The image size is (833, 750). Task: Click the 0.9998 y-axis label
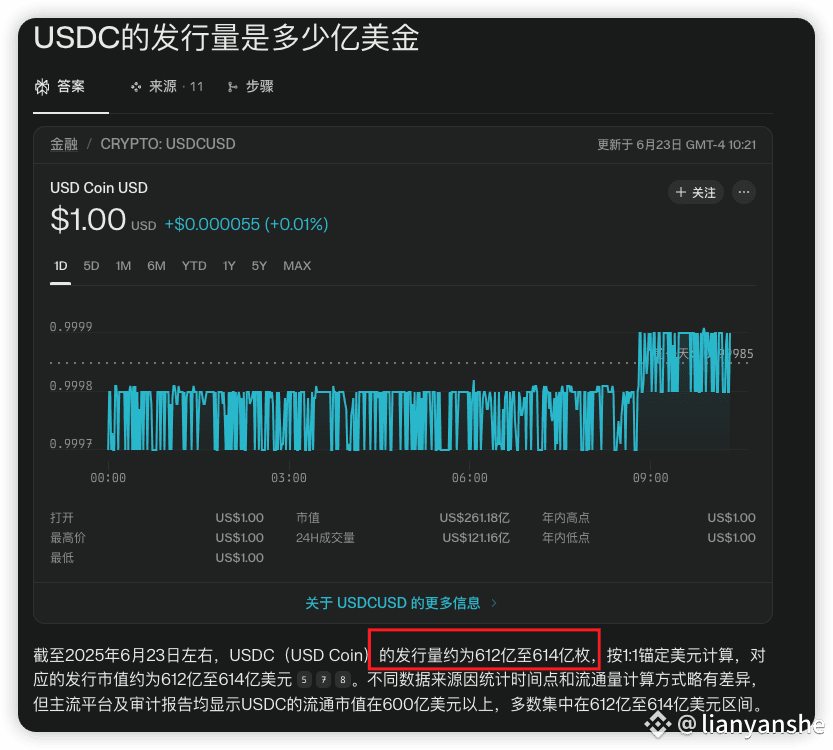[71, 386]
